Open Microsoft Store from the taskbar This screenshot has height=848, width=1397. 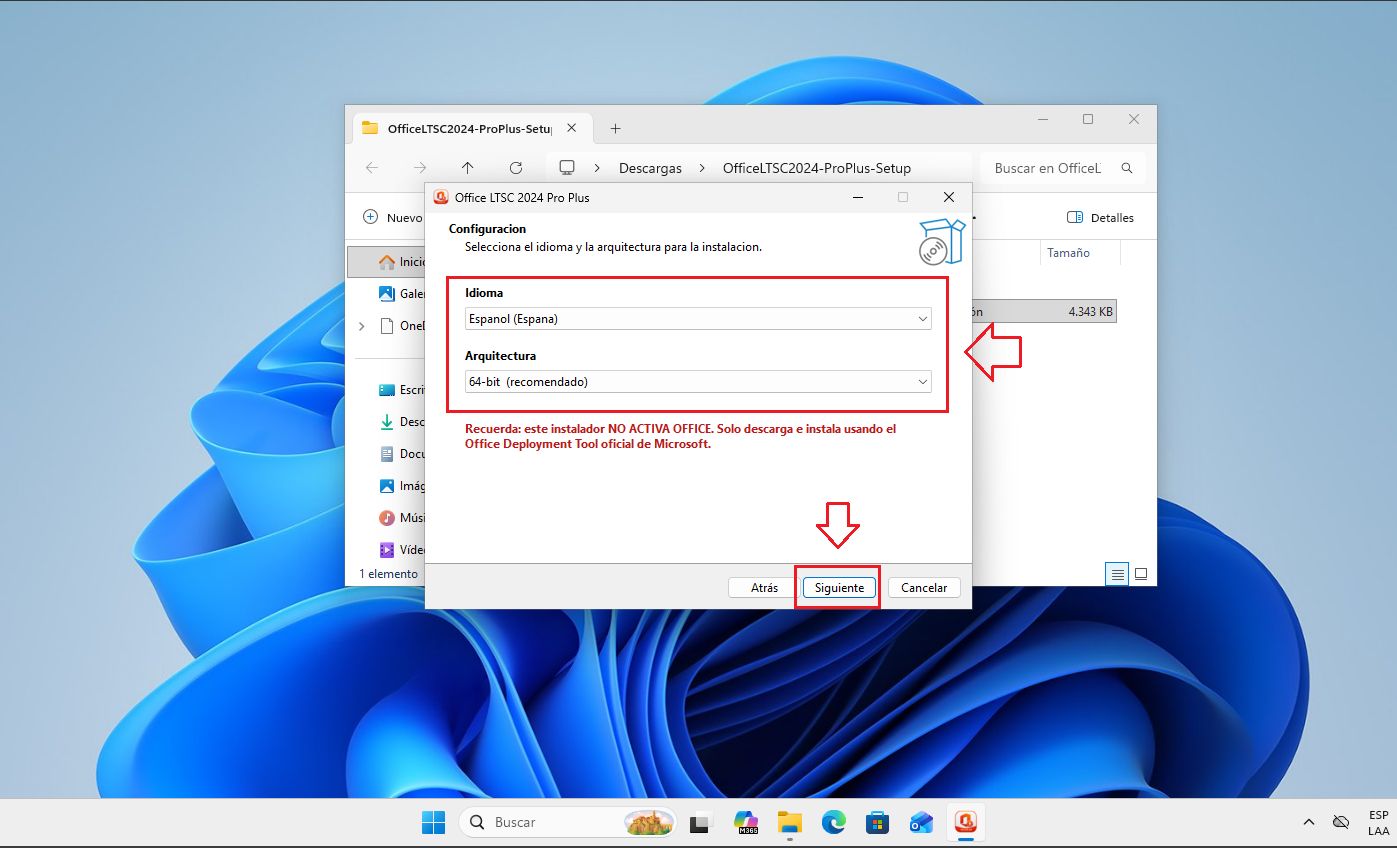tap(878, 822)
